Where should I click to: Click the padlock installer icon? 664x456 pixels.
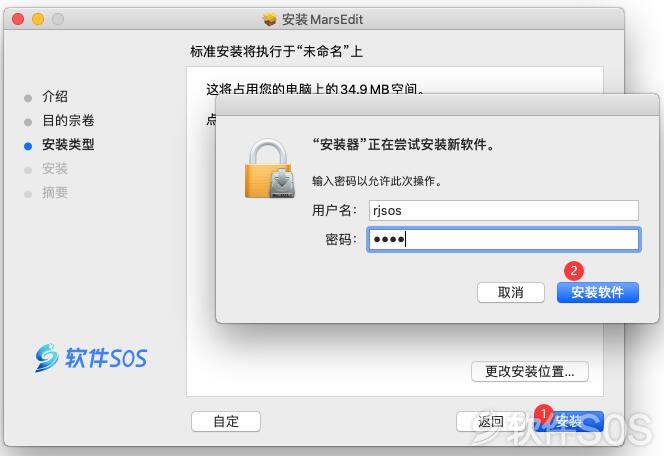[270, 169]
